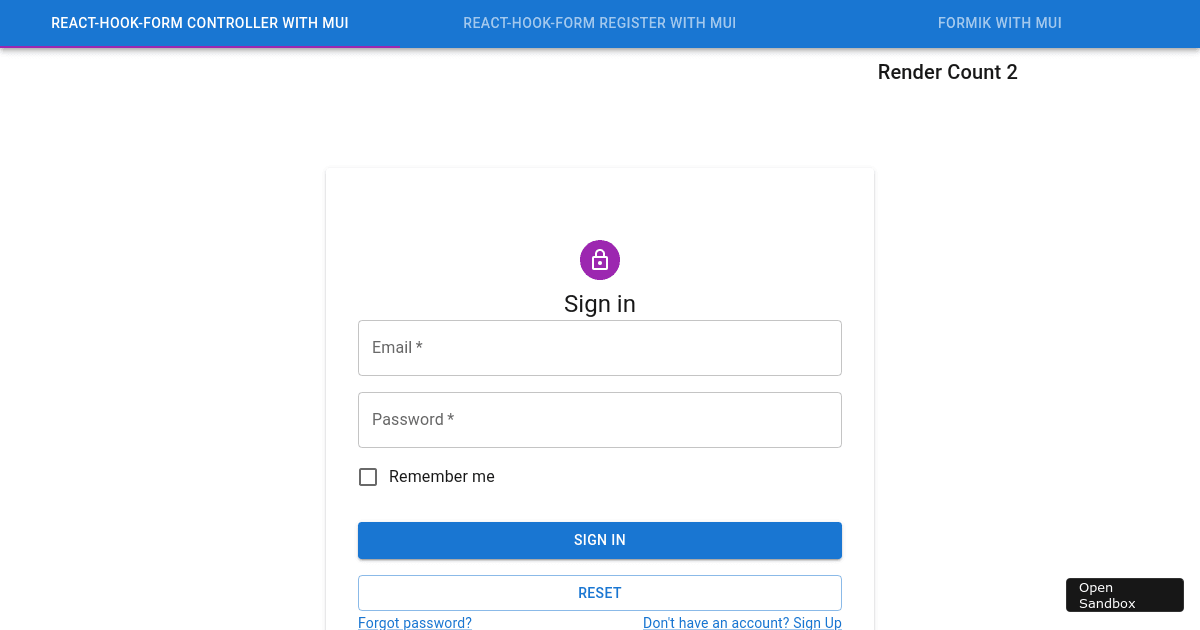Submit with the blue SIGN IN button

(x=600, y=540)
